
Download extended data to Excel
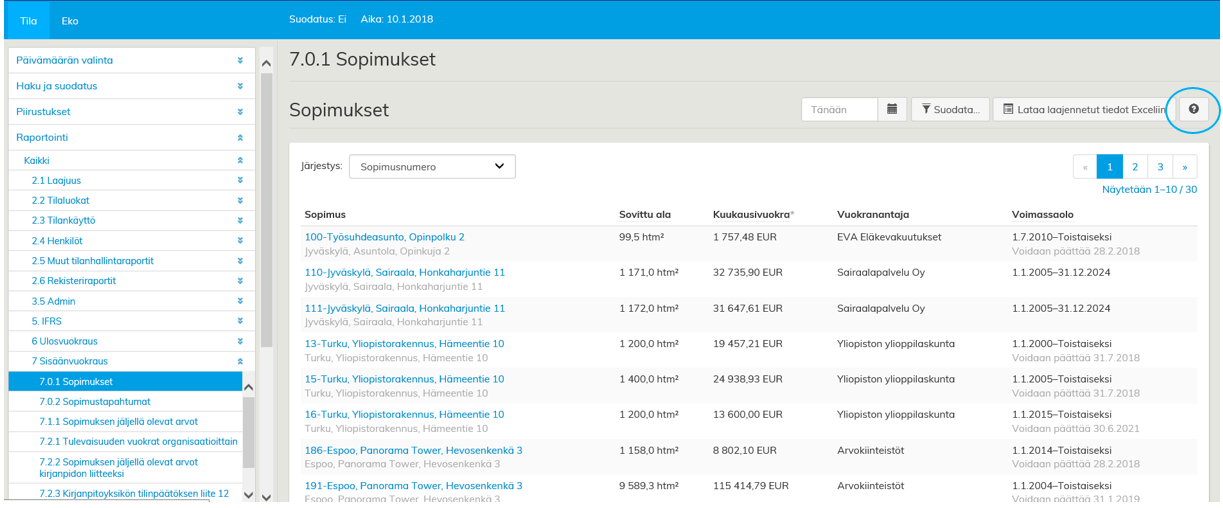tap(1084, 109)
